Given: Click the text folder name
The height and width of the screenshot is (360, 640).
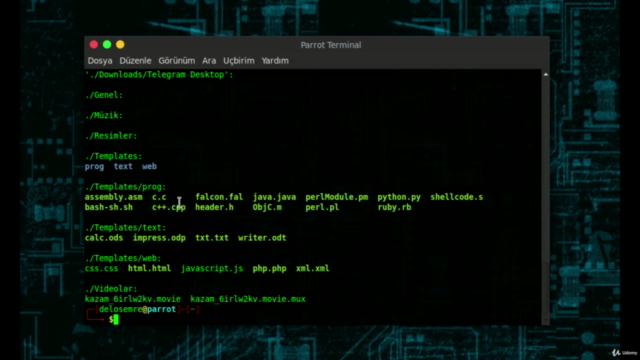Looking at the screenshot, I should point(123,167).
